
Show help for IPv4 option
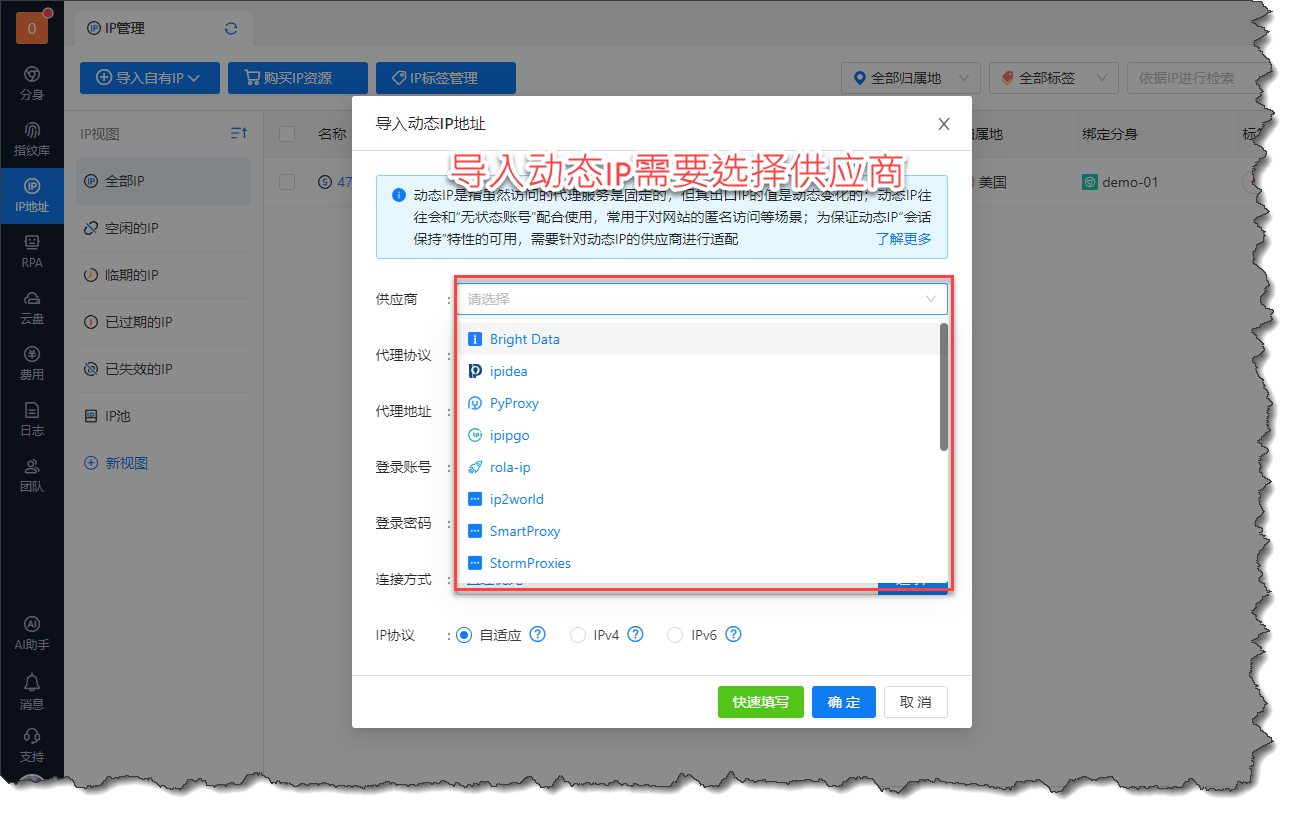point(635,634)
